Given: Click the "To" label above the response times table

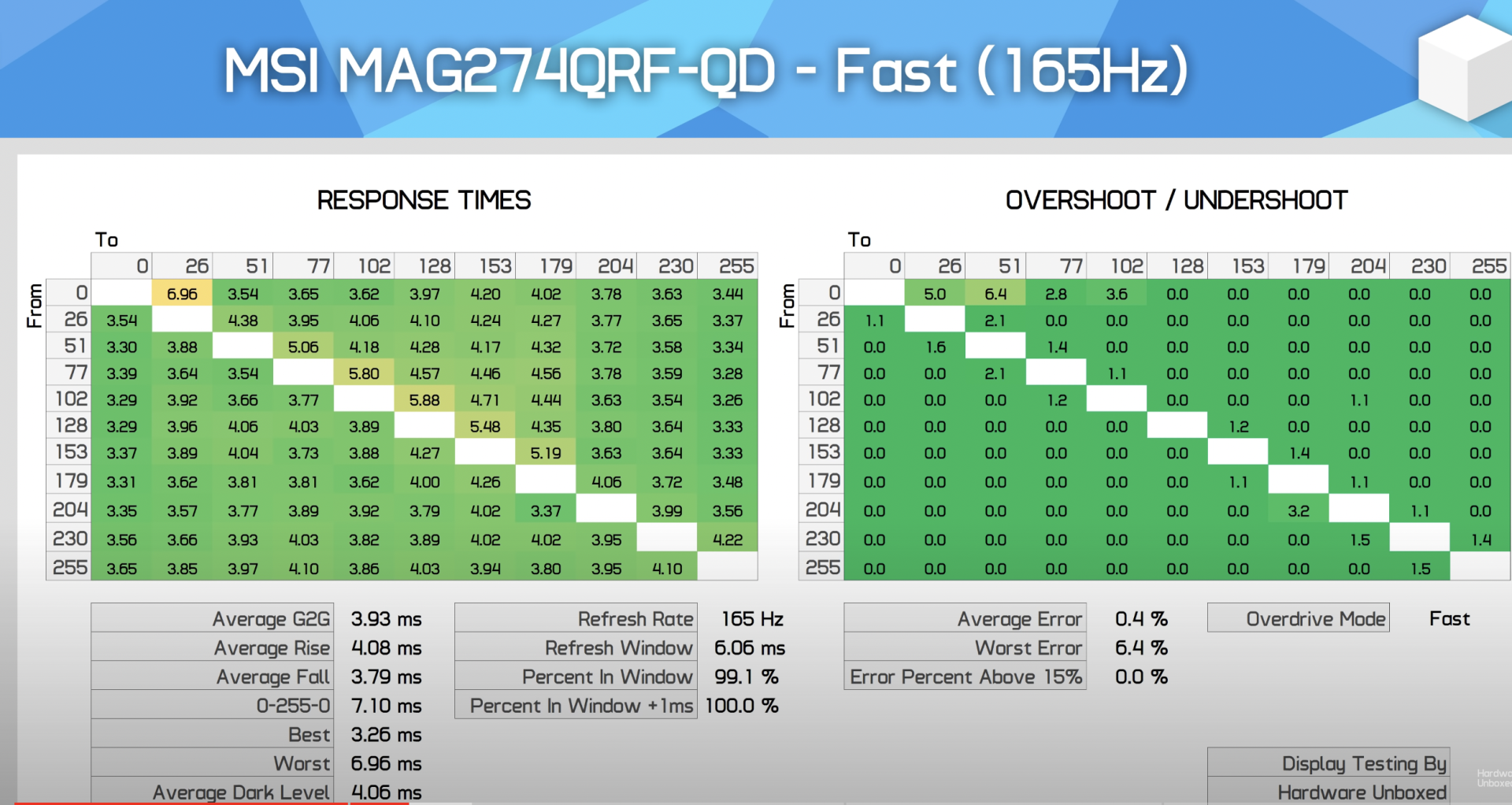Looking at the screenshot, I should [x=106, y=239].
